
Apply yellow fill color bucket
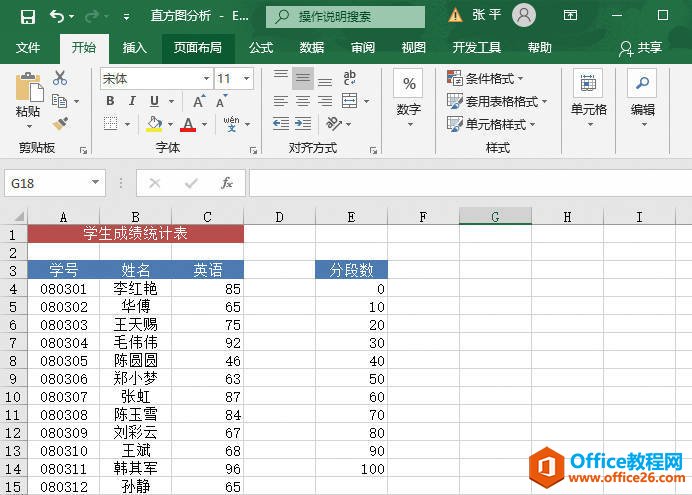coord(154,124)
